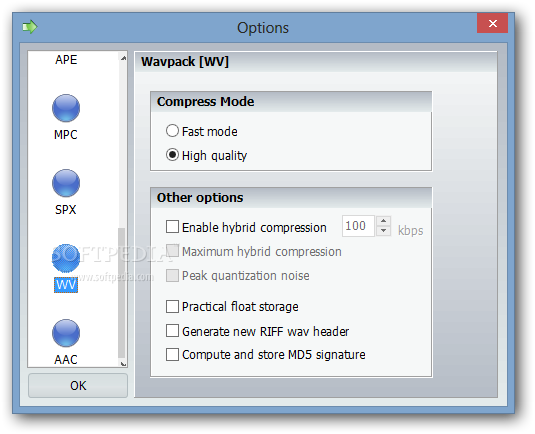This screenshot has height=434, width=535.
Task: Enable hybrid compression checkbox
Action: [172, 227]
